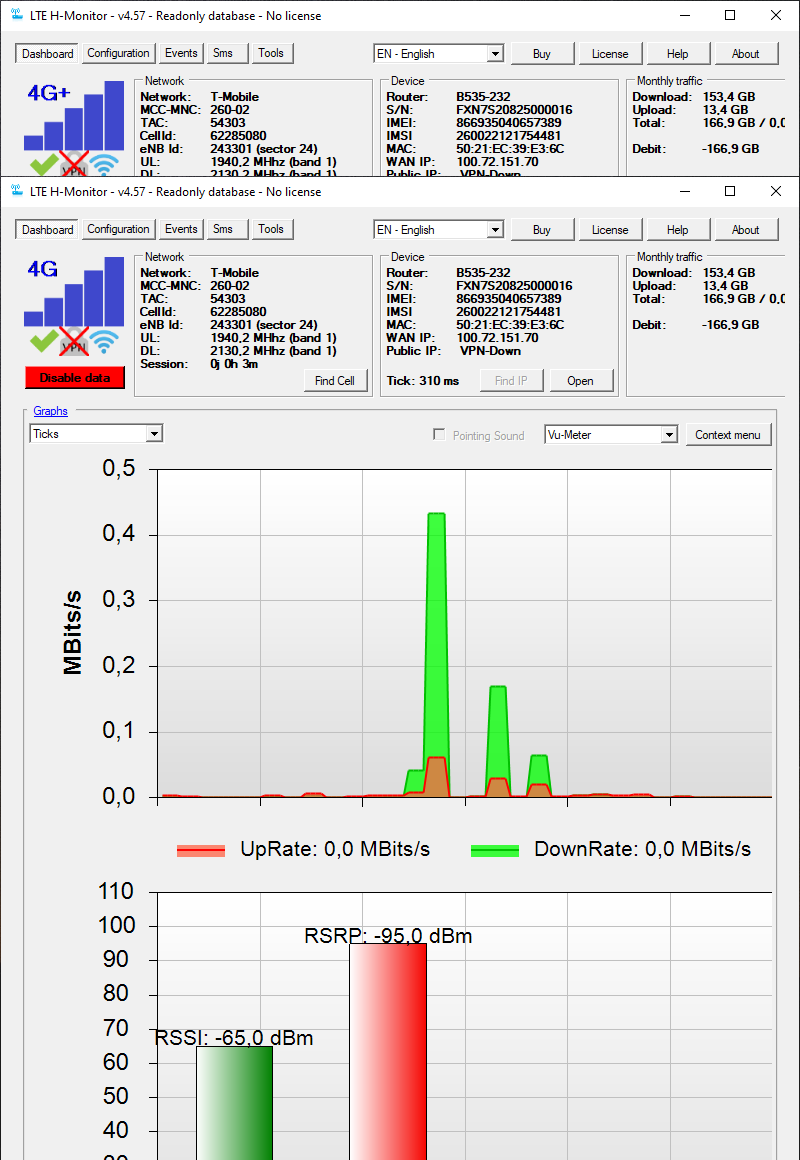Click the app icon in front window title bar
Screen dimensions: 800x1160
[x=18, y=192]
